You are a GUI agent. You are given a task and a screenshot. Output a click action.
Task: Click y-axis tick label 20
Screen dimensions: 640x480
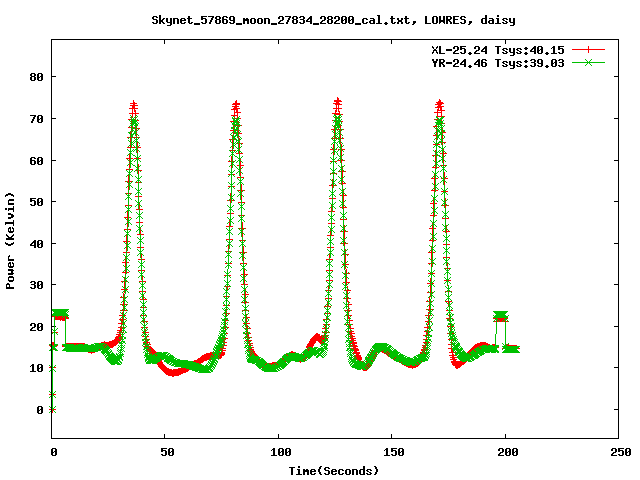coord(36,327)
